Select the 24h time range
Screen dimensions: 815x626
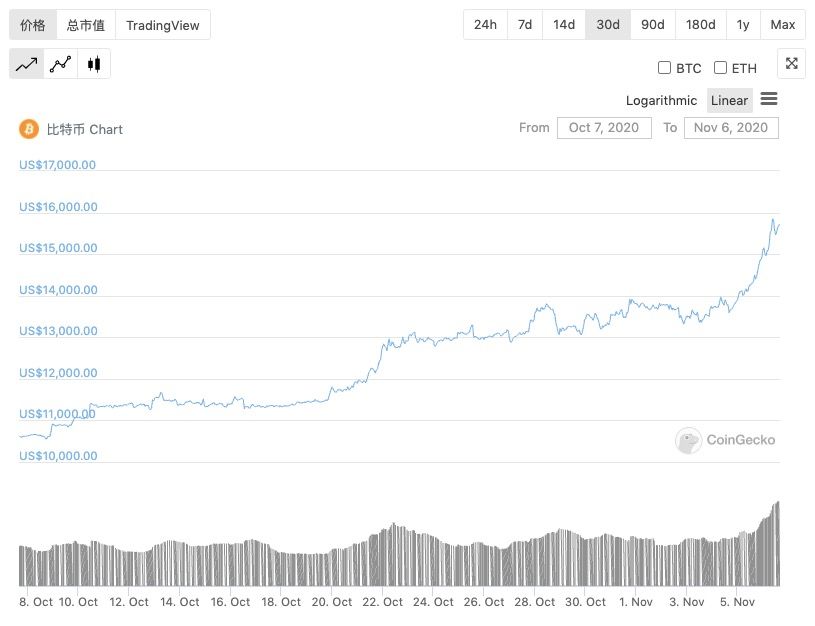pyautogui.click(x=485, y=25)
